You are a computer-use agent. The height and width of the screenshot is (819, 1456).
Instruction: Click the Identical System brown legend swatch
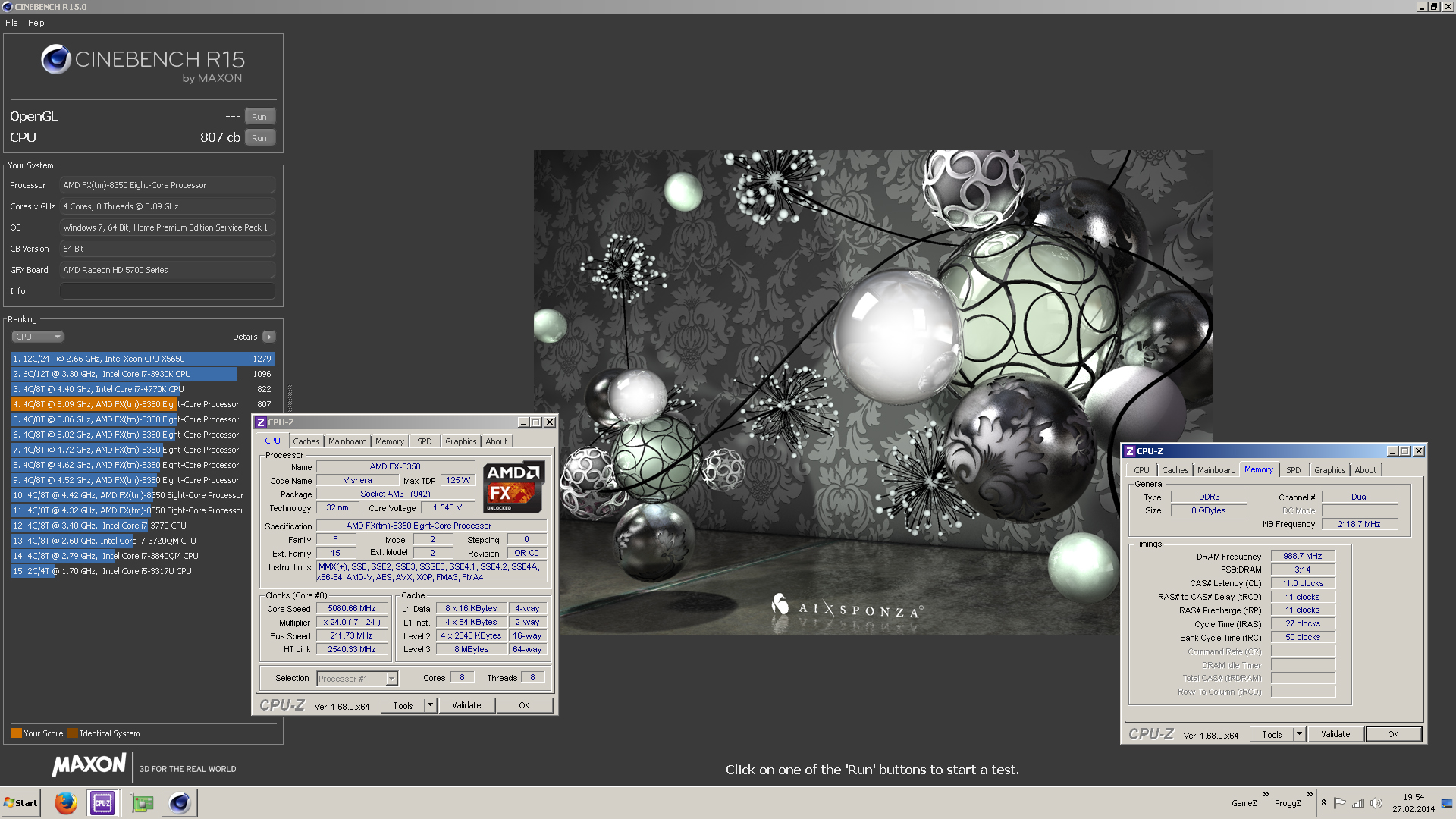coord(72,733)
